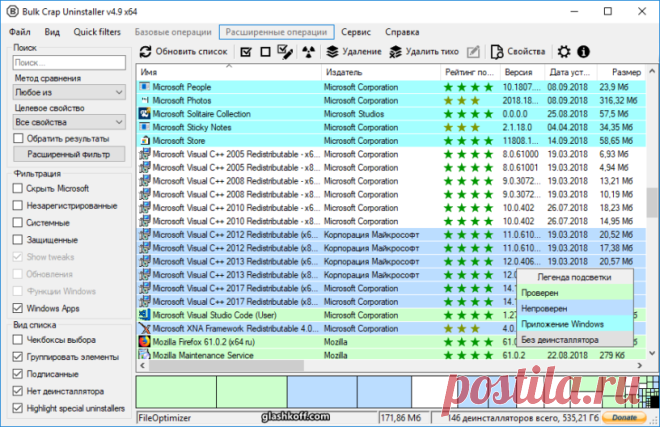Click the horizontal scrollbar right arrow
Screen dimensions: 660x427
coord(640,365)
